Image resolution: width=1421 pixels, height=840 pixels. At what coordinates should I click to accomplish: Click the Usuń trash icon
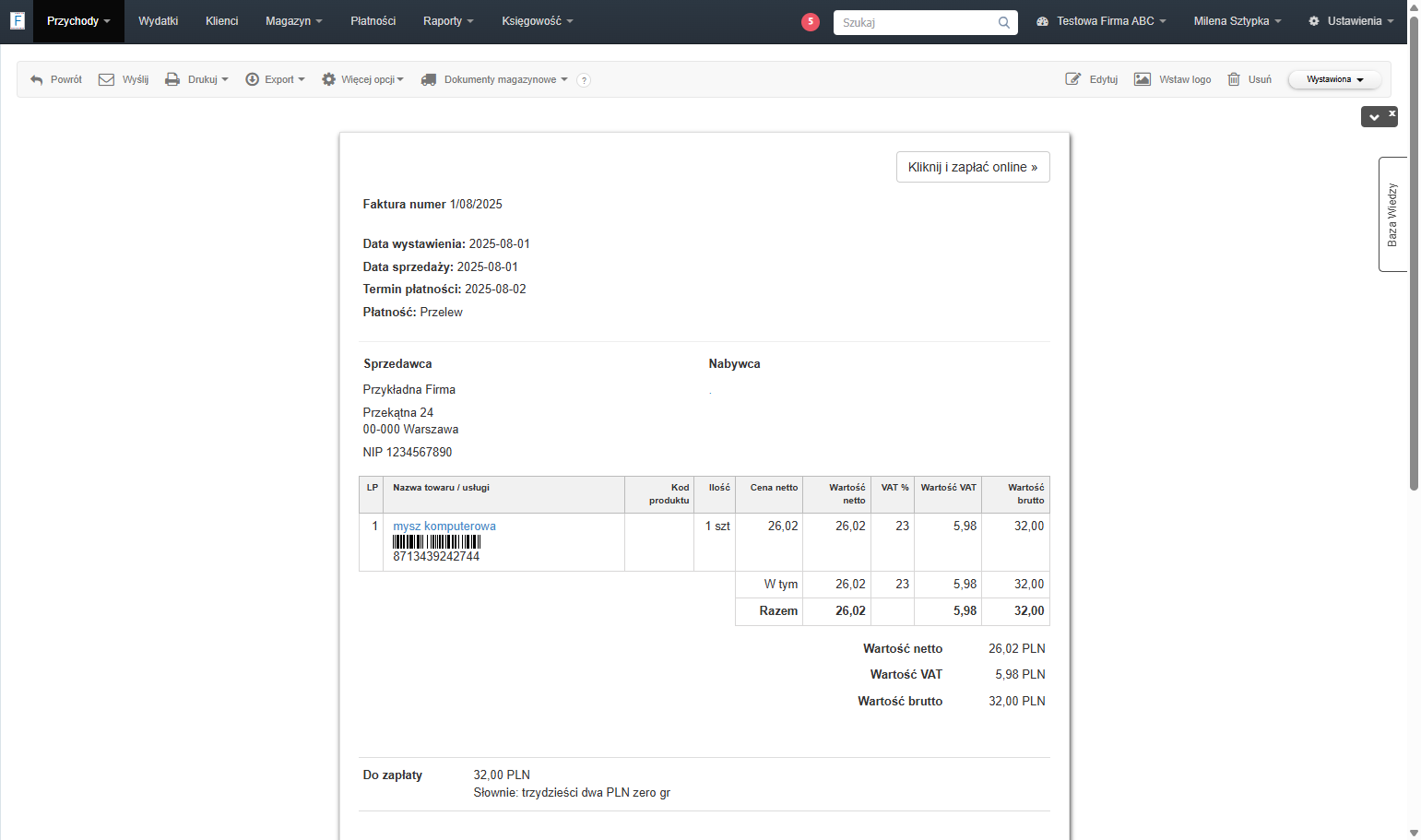click(x=1234, y=79)
